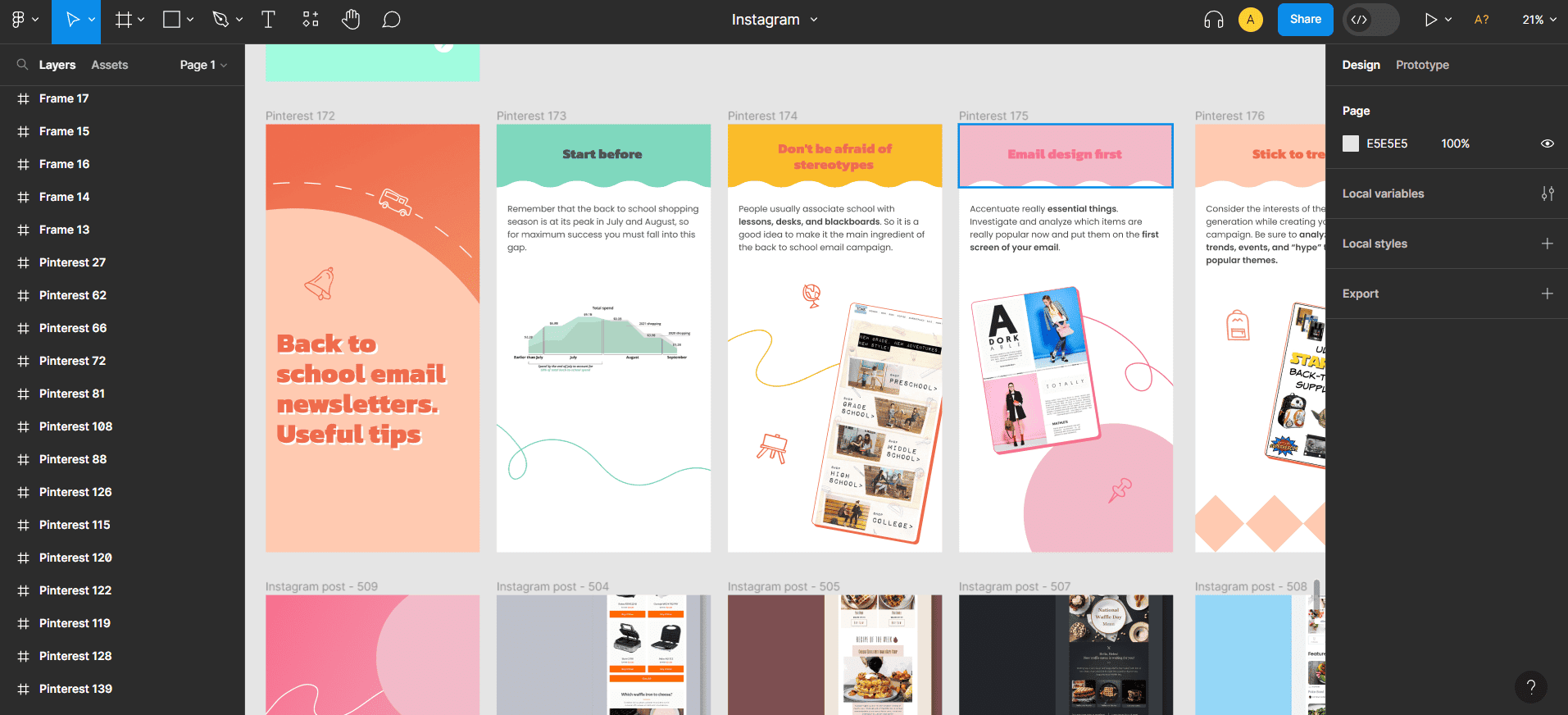Select the Rectangle shape tool
The image size is (1568, 715).
tap(171, 20)
